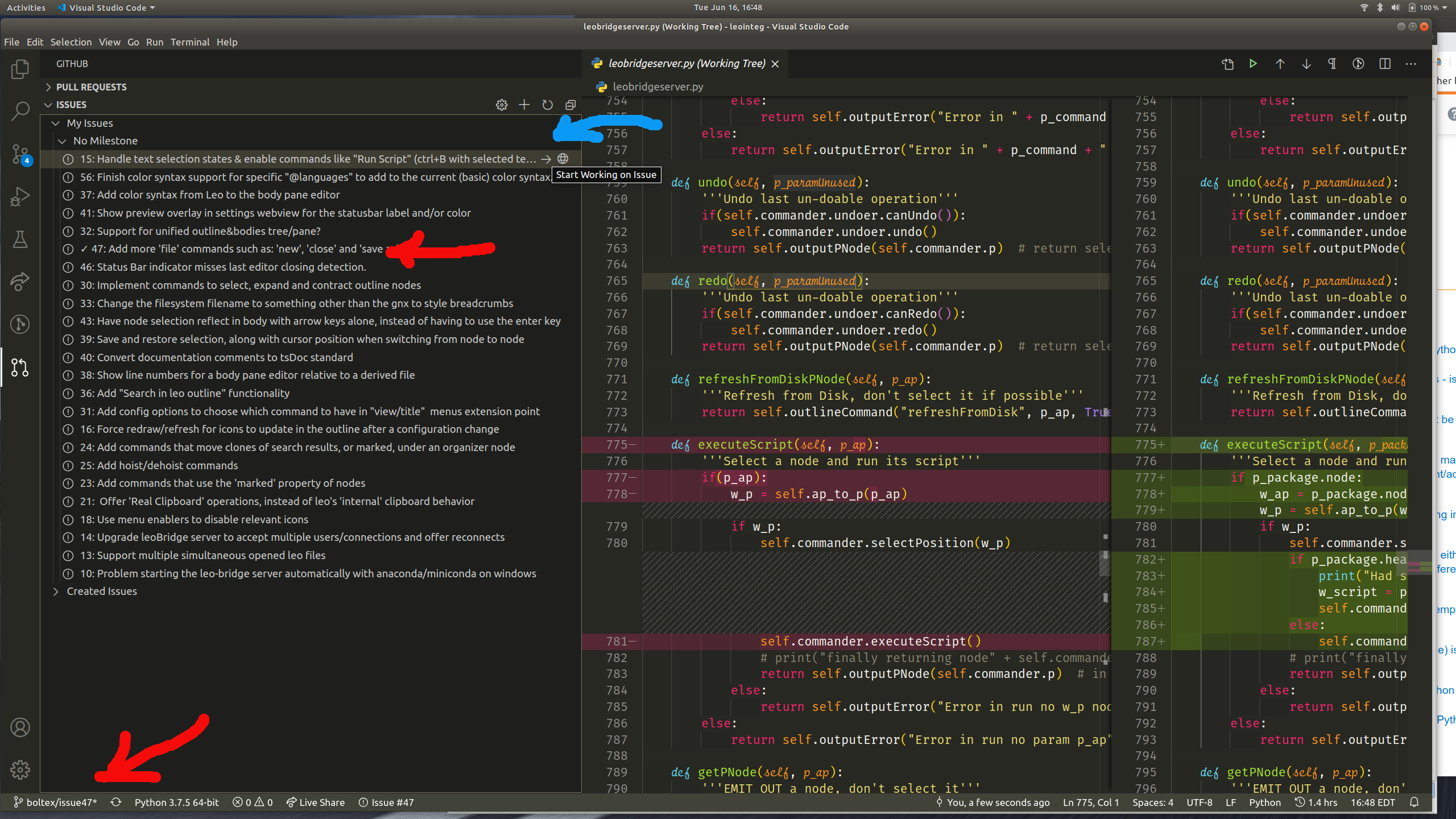1456x819 pixels.
Task: Open the Search view
Action: point(20,111)
